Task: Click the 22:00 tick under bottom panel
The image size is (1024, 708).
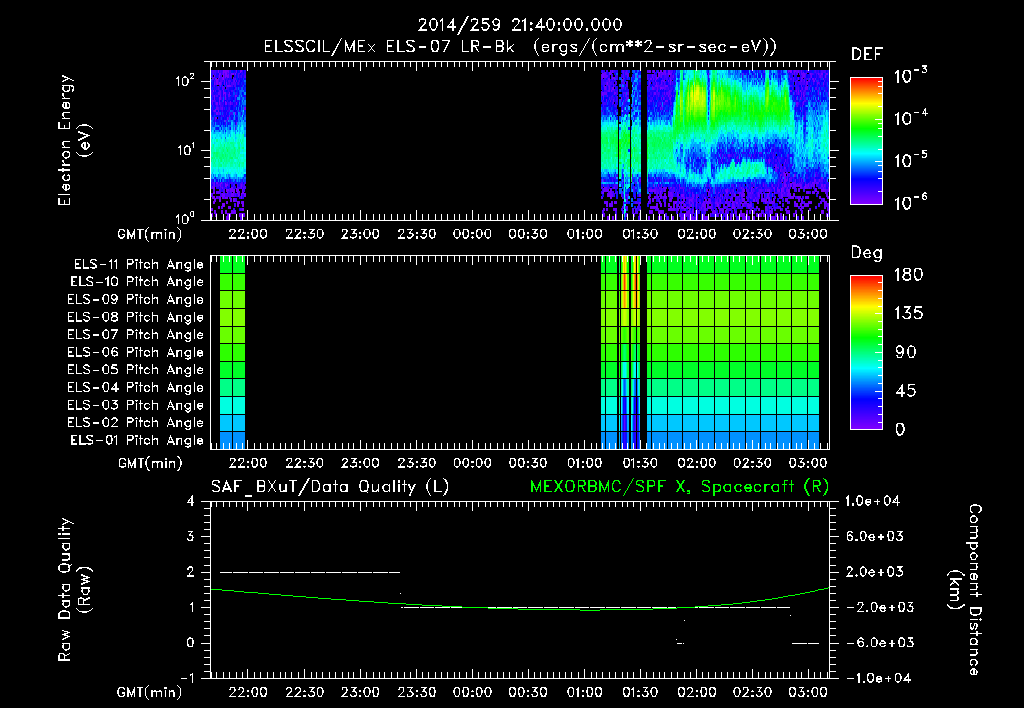Action: click(248, 692)
